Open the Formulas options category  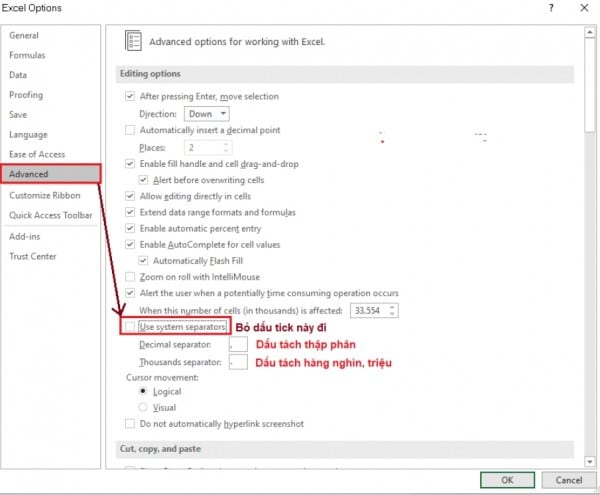[27, 55]
